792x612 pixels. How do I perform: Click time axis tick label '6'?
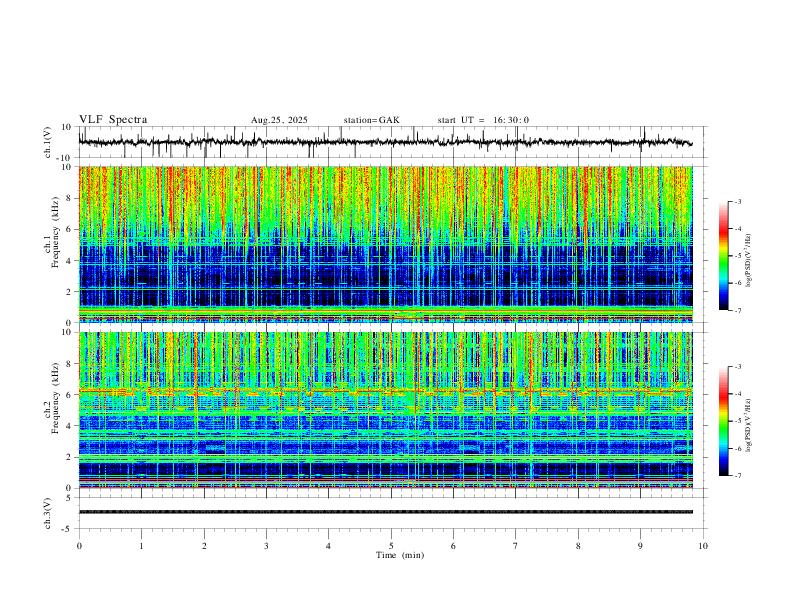point(453,546)
